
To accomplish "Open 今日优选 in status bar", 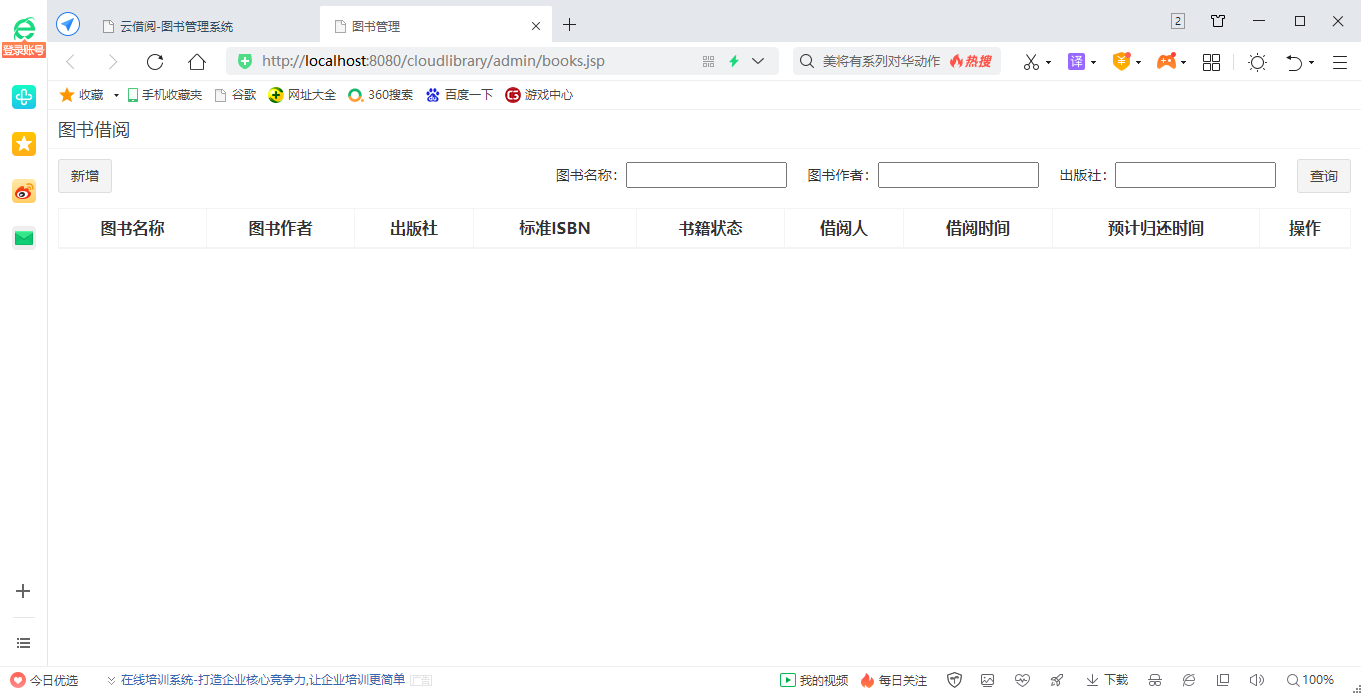I will (x=44, y=680).
